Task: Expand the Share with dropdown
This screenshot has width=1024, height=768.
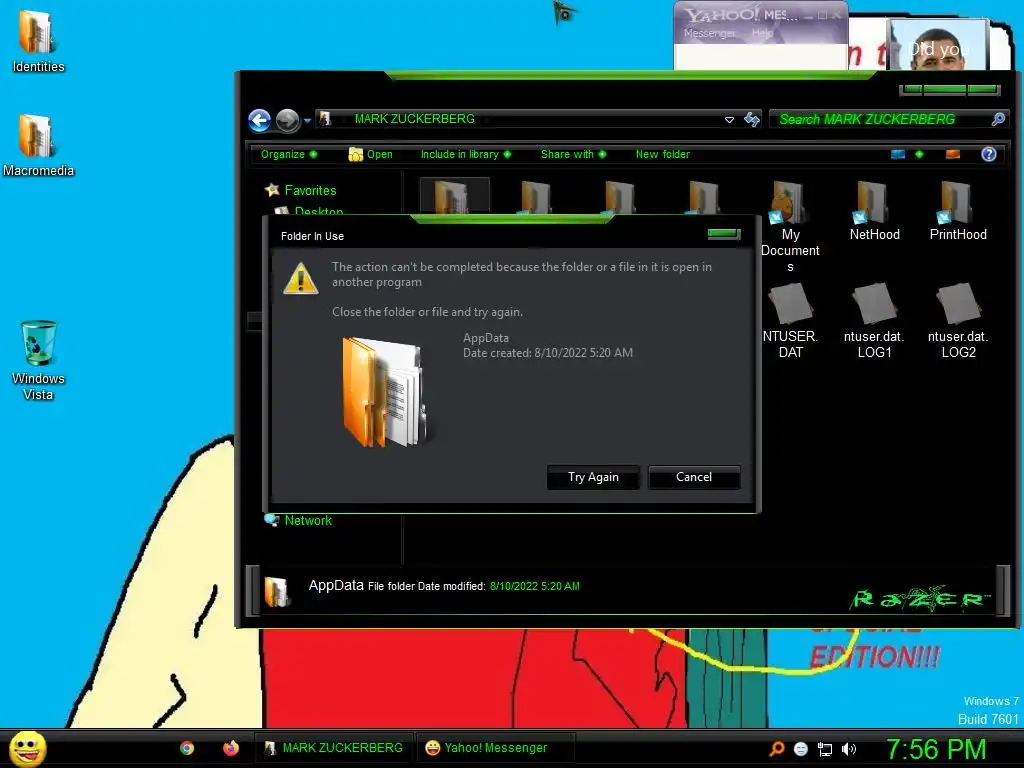Action: (573, 154)
